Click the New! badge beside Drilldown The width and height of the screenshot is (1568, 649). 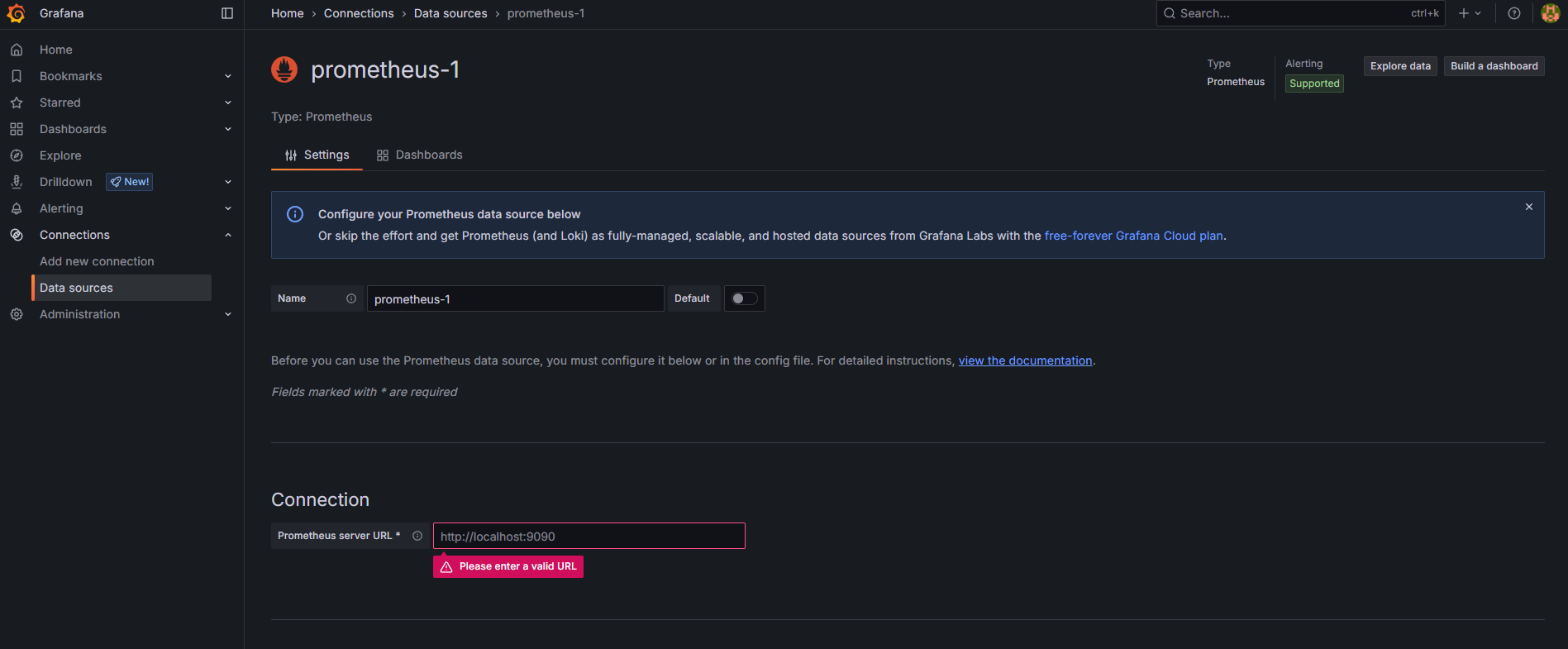click(129, 182)
